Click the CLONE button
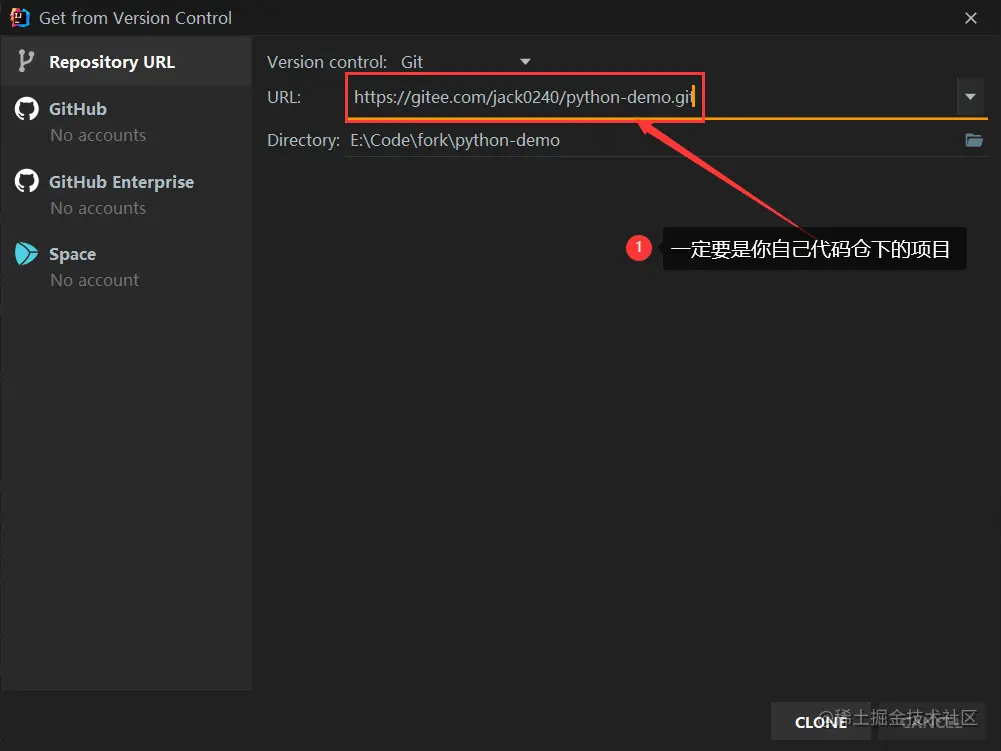Image resolution: width=1001 pixels, height=751 pixels. (820, 722)
